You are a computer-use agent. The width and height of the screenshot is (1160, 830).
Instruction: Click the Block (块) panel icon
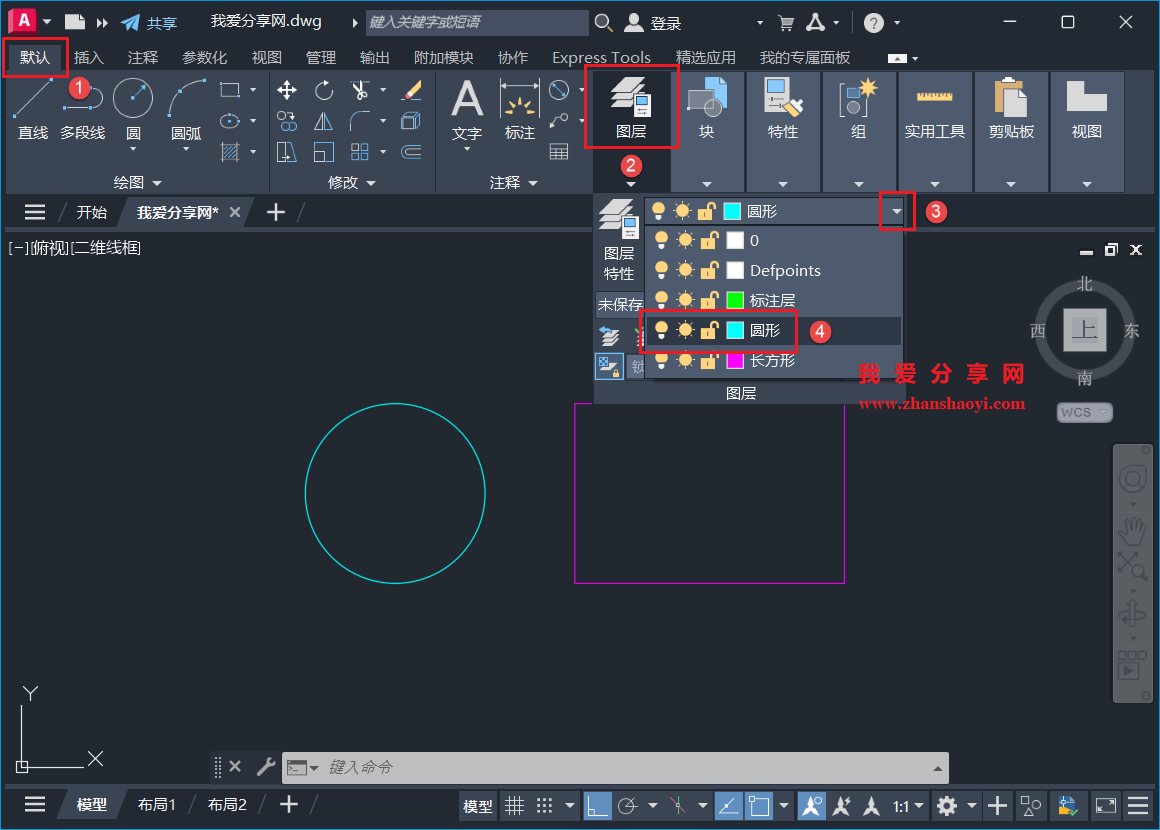pos(707,105)
